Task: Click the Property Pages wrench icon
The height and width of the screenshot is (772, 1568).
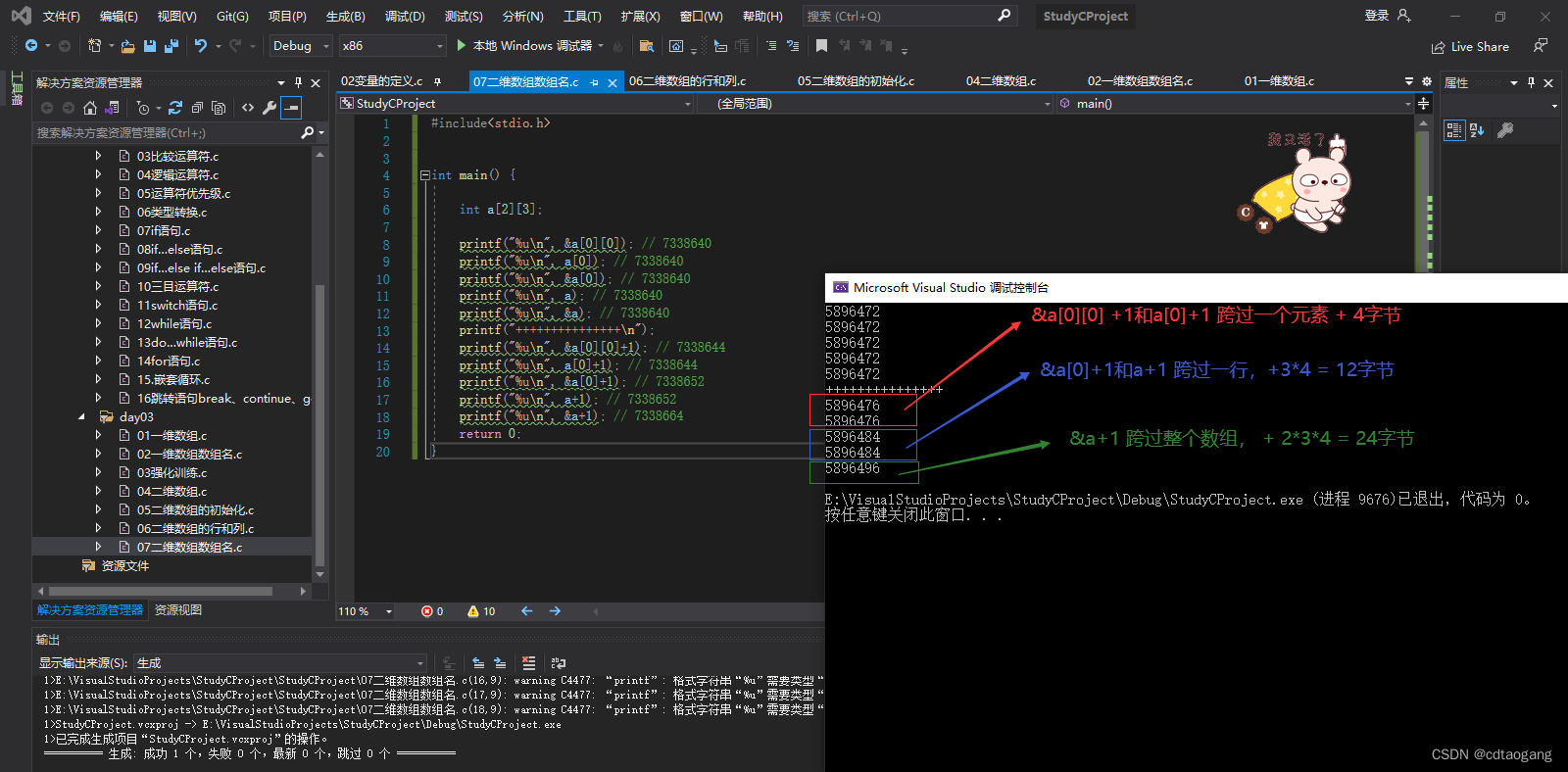Action: pyautogui.click(x=1506, y=130)
